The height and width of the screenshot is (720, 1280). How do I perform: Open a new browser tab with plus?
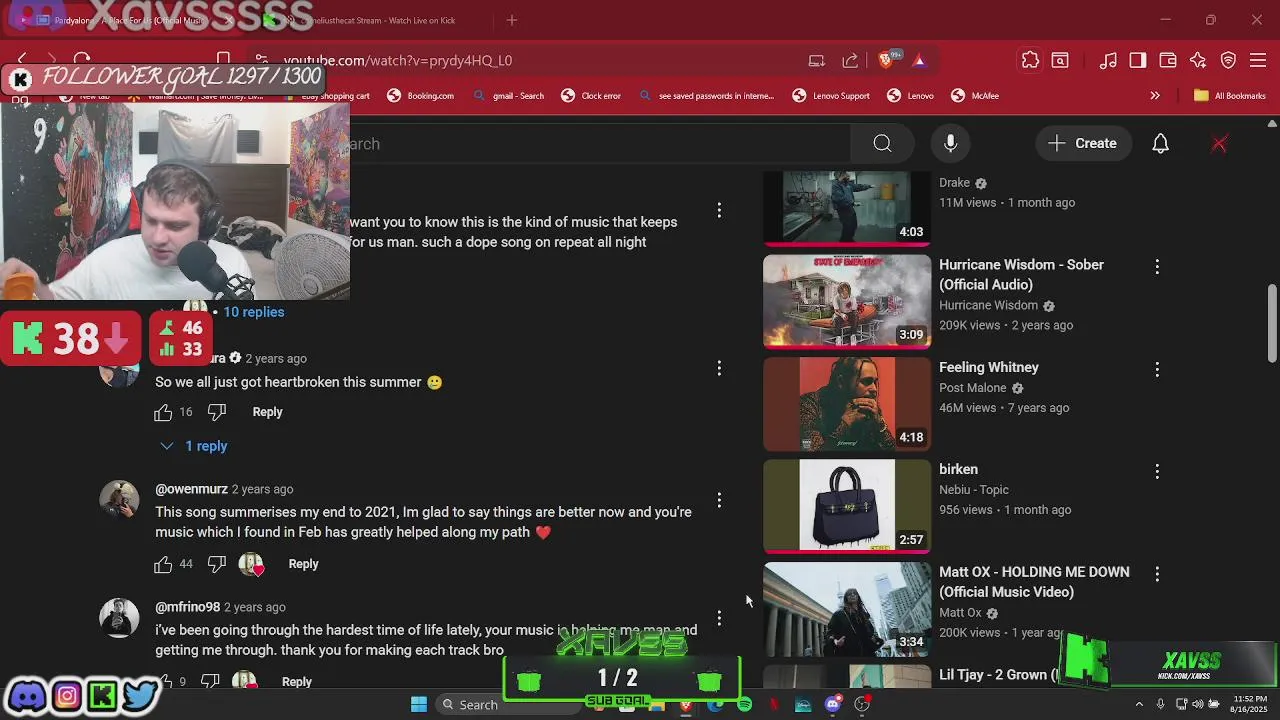coord(512,20)
